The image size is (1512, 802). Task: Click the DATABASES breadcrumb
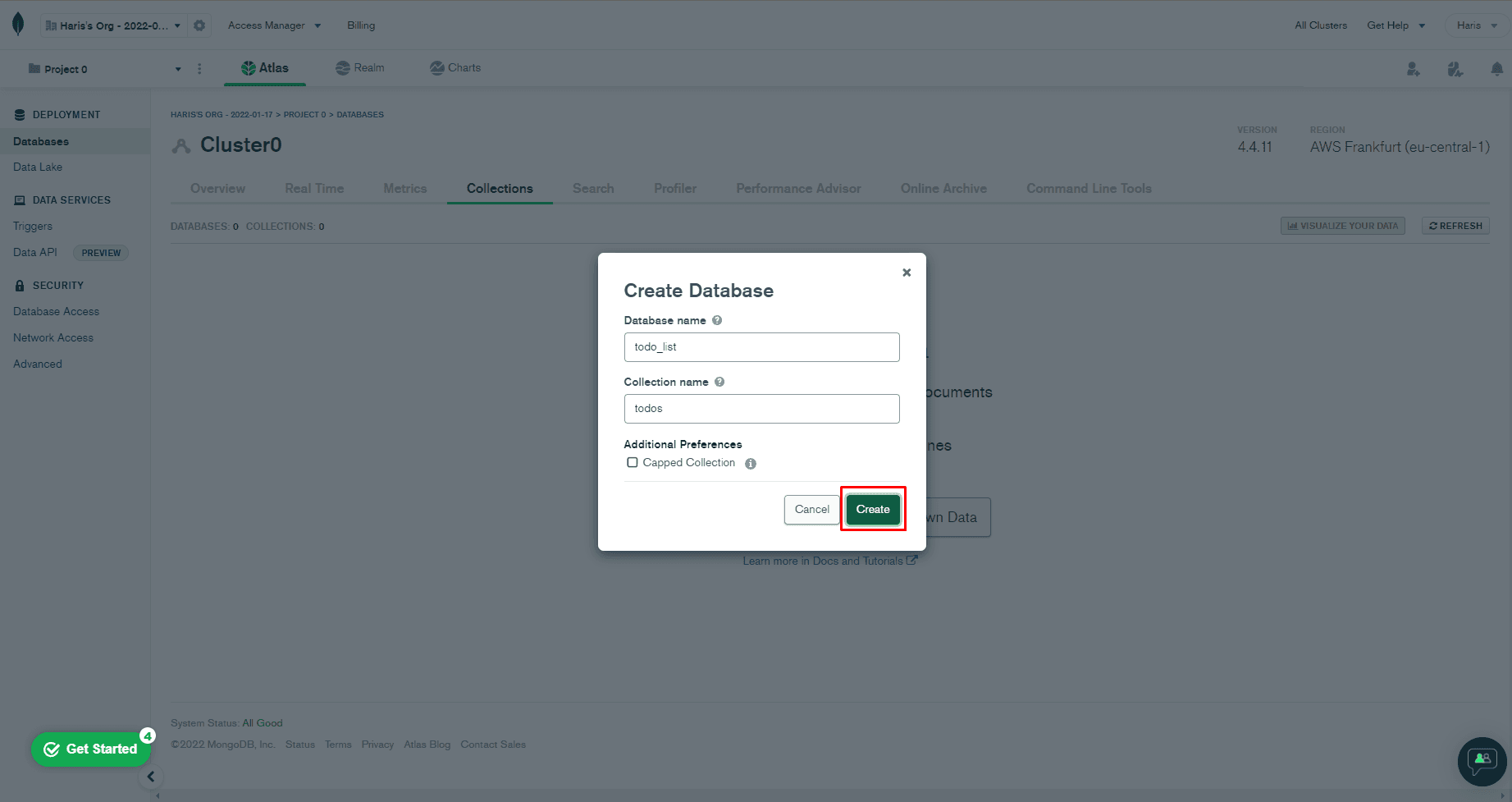click(x=360, y=115)
